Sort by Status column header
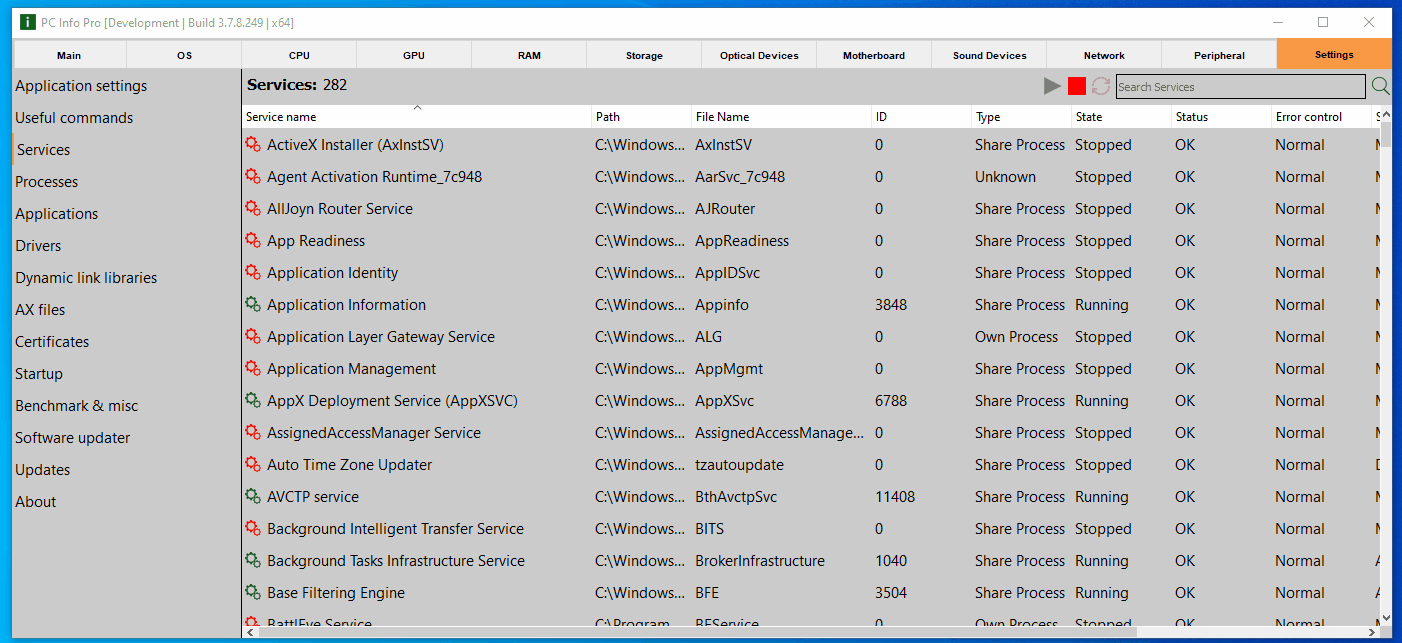The height and width of the screenshot is (643, 1402). 1222,117
